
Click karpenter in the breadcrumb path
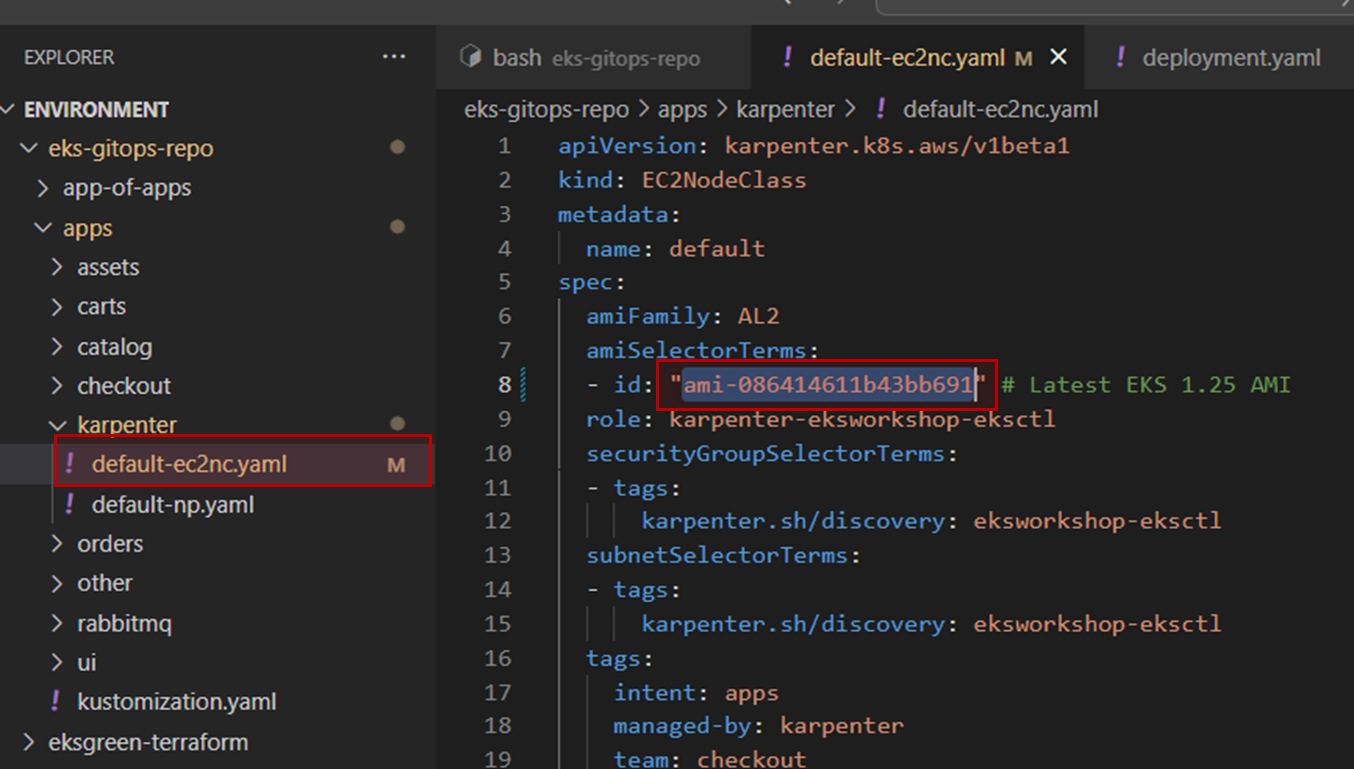pos(785,109)
